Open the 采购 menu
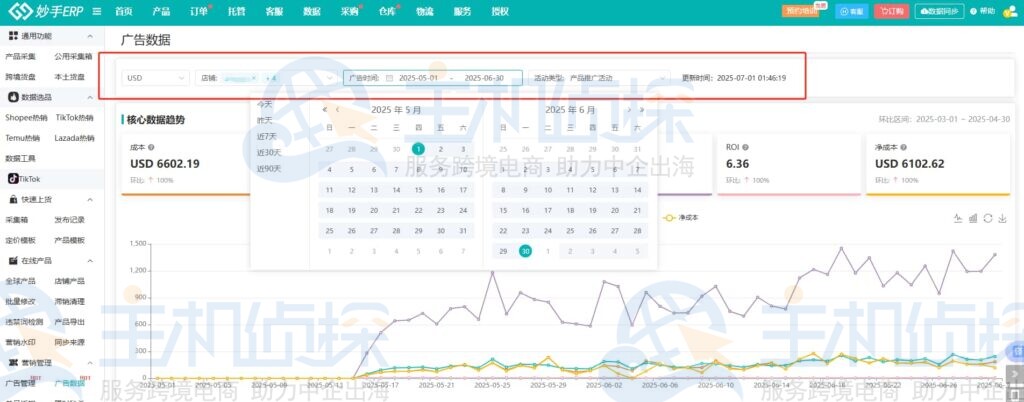The image size is (1024, 402). click(349, 12)
